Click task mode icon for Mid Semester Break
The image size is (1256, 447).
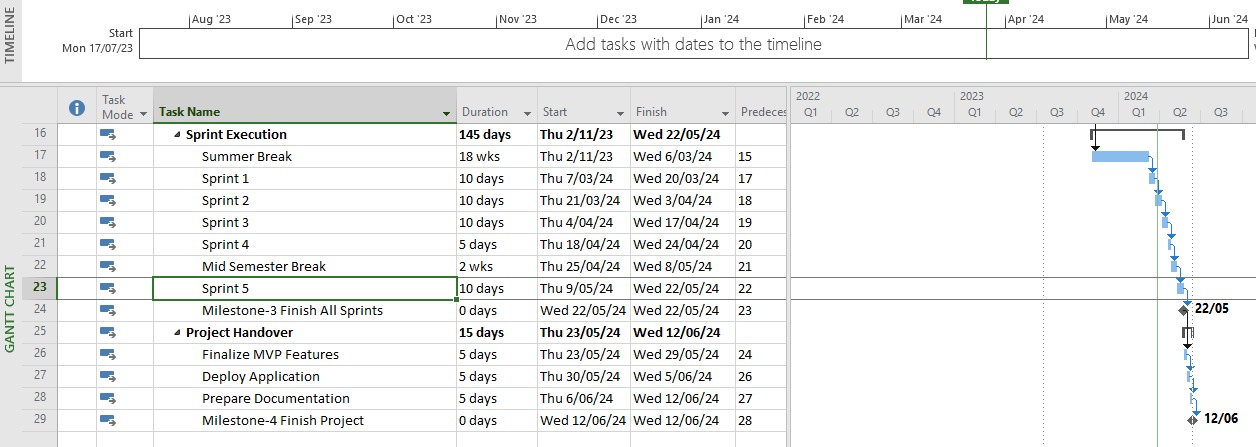pyautogui.click(x=108, y=266)
